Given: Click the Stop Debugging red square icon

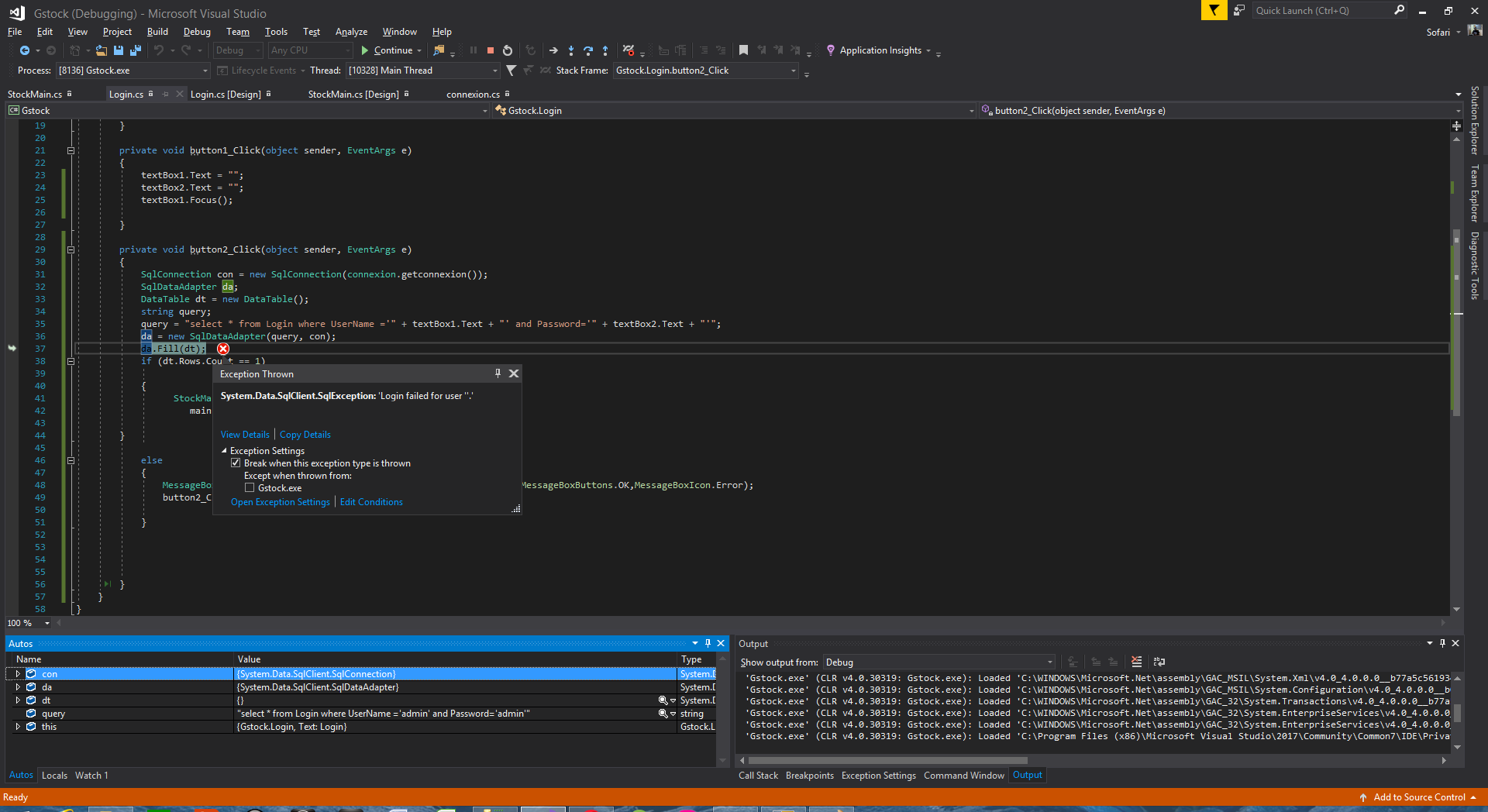Looking at the screenshot, I should pos(491,50).
